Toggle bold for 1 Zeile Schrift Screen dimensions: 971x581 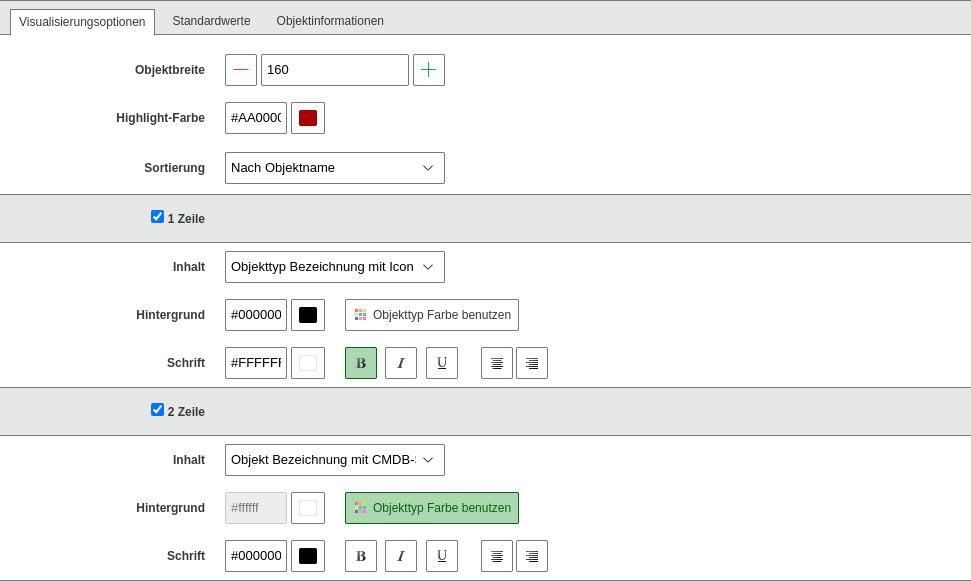tap(361, 363)
